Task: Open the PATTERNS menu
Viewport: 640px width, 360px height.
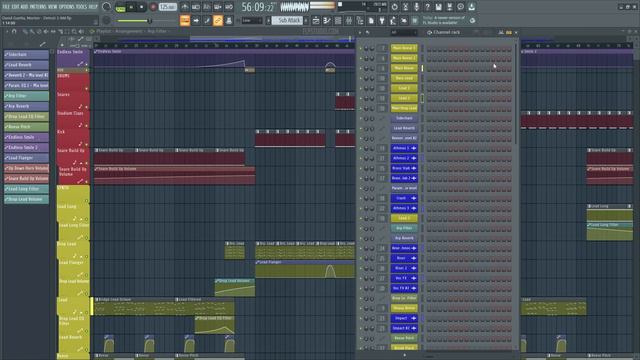Action: (x=38, y=7)
